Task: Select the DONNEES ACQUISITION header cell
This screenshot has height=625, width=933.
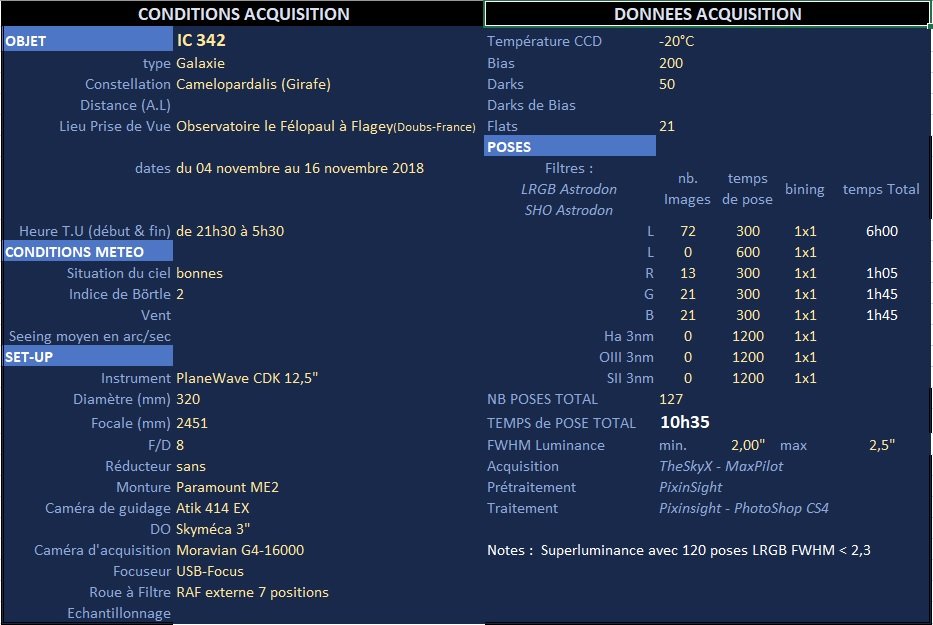Action: click(x=707, y=14)
